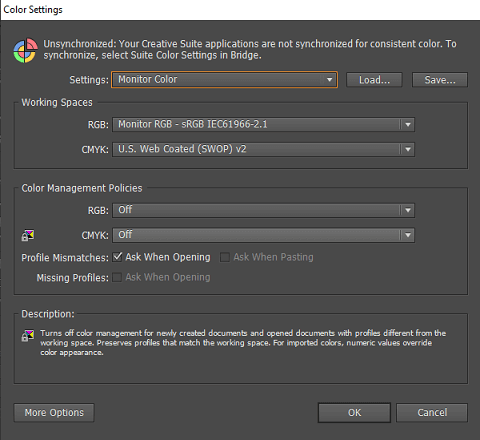Click the lock icon in the Description area

[x=28, y=336]
